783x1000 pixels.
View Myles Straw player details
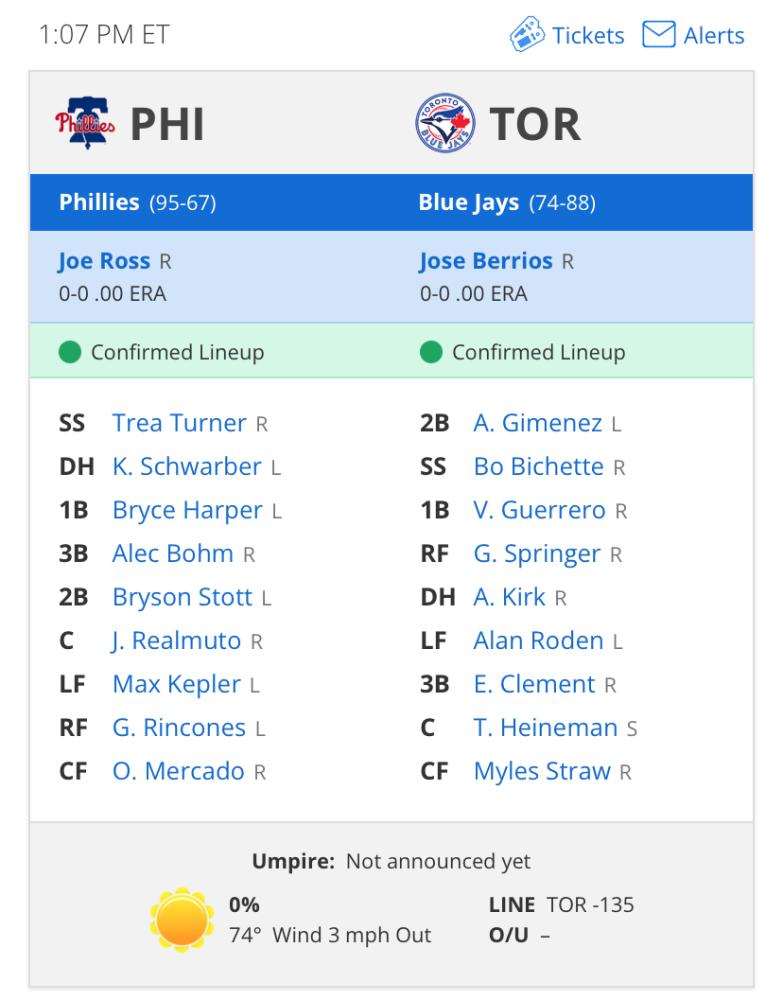tap(542, 771)
